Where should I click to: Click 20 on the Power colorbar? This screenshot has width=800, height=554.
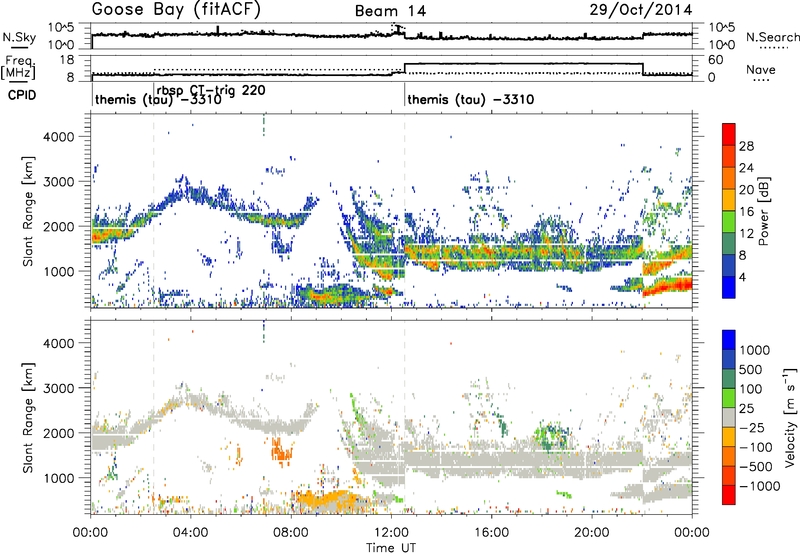tap(746, 190)
